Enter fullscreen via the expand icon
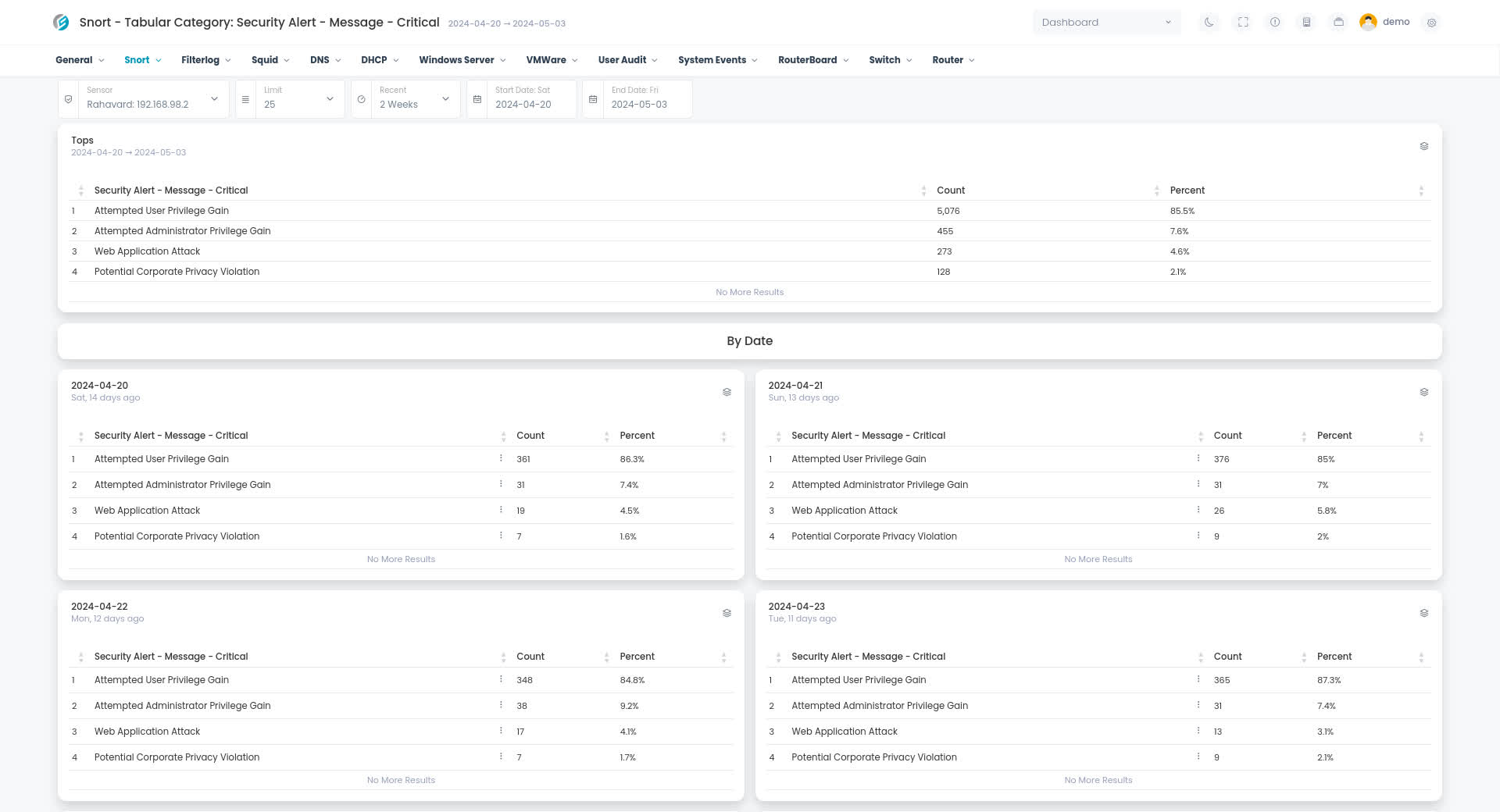This screenshot has width=1500, height=812. point(1243,23)
